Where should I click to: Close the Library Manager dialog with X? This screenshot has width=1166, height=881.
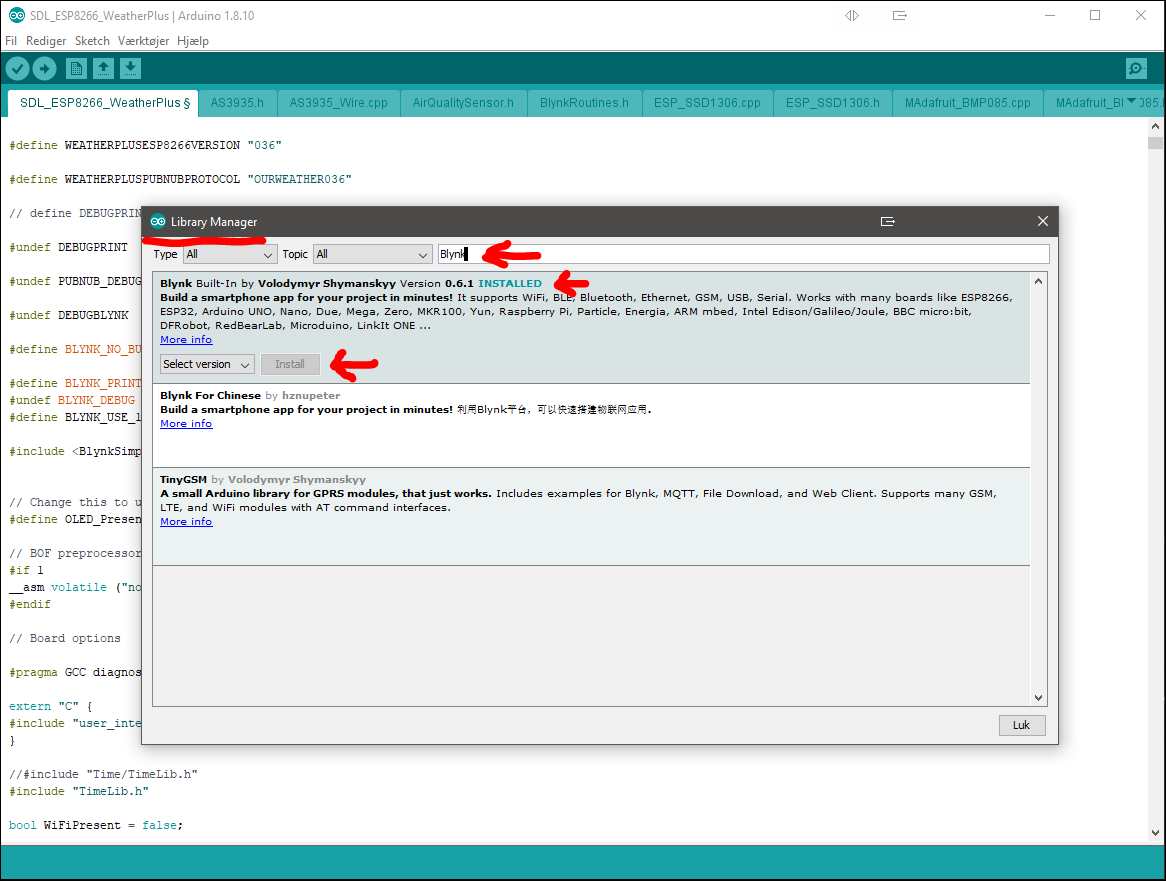(1043, 222)
